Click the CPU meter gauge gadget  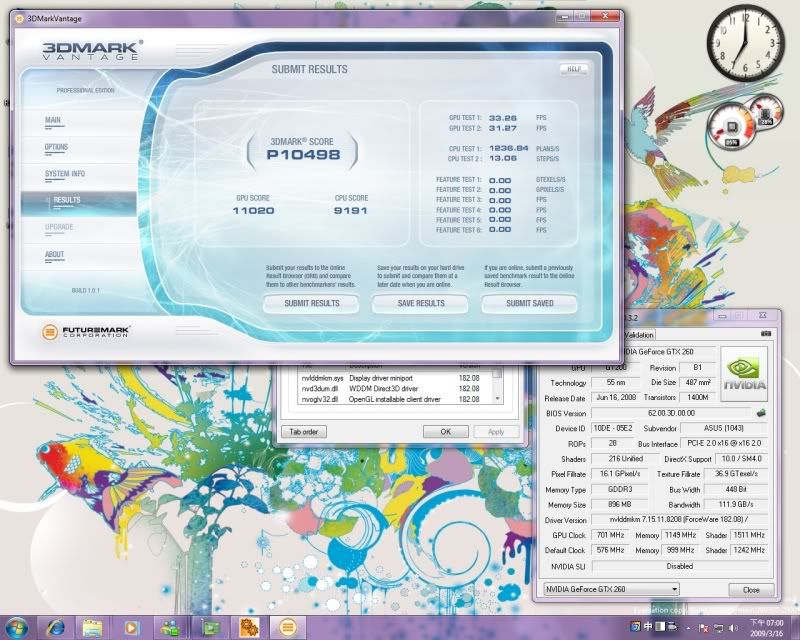(731, 127)
